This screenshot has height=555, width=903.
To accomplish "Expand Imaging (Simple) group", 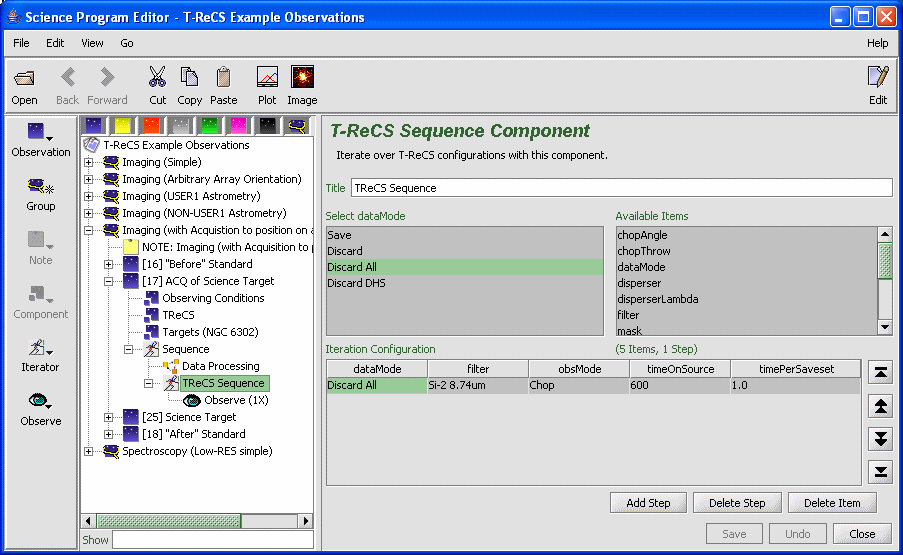I will 89,162.
